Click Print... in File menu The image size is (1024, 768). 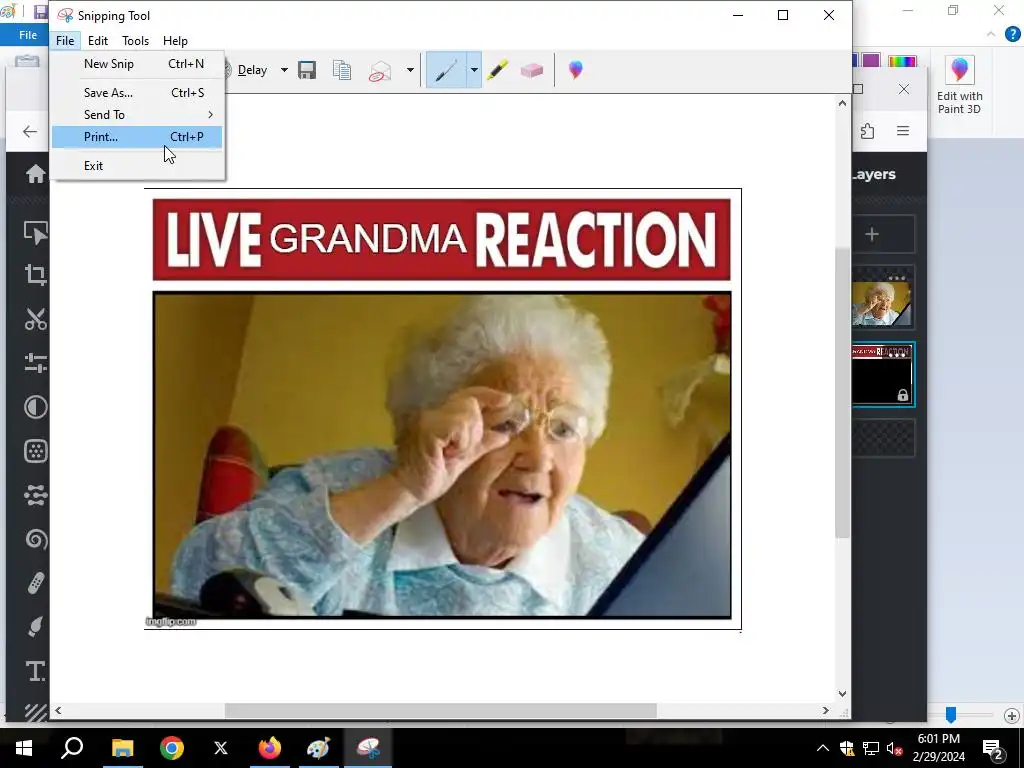[x=137, y=137]
